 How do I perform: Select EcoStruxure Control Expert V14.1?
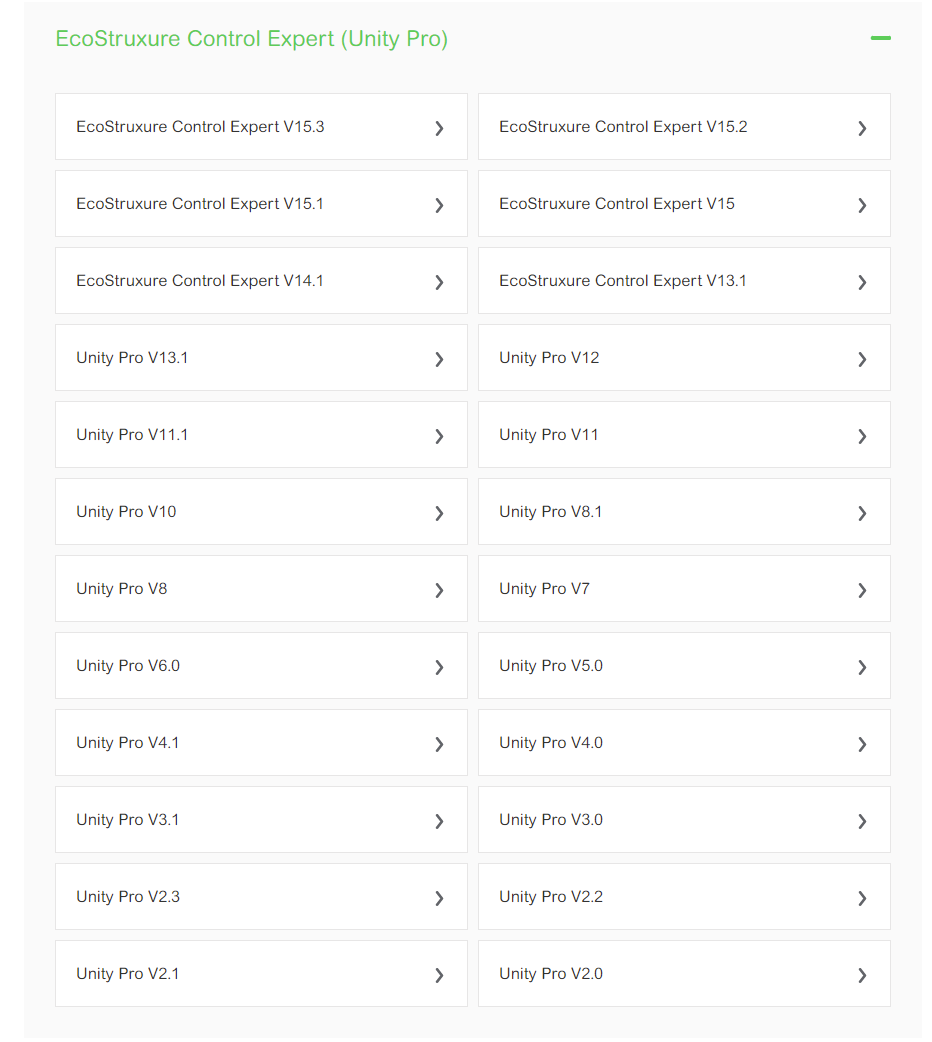point(200,281)
